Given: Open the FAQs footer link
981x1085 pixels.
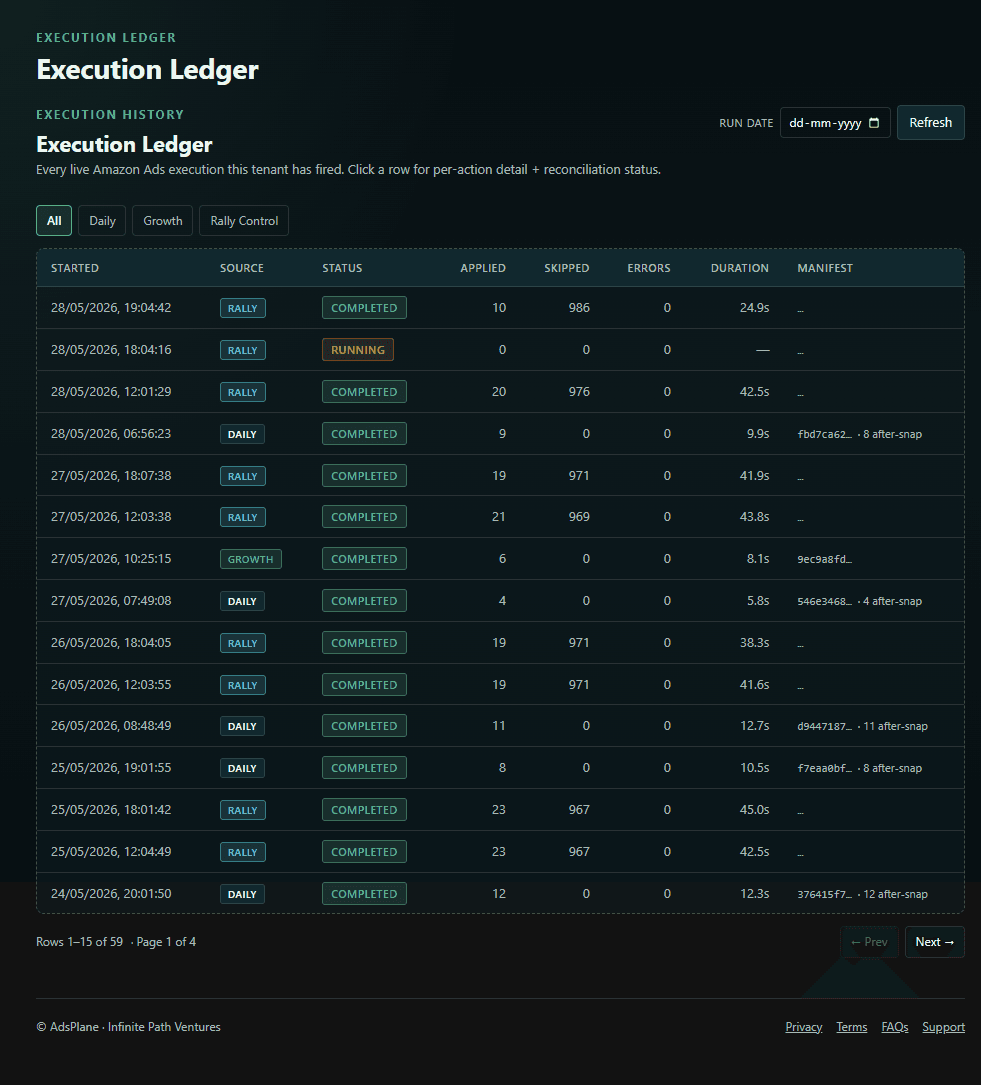Looking at the screenshot, I should point(895,1027).
